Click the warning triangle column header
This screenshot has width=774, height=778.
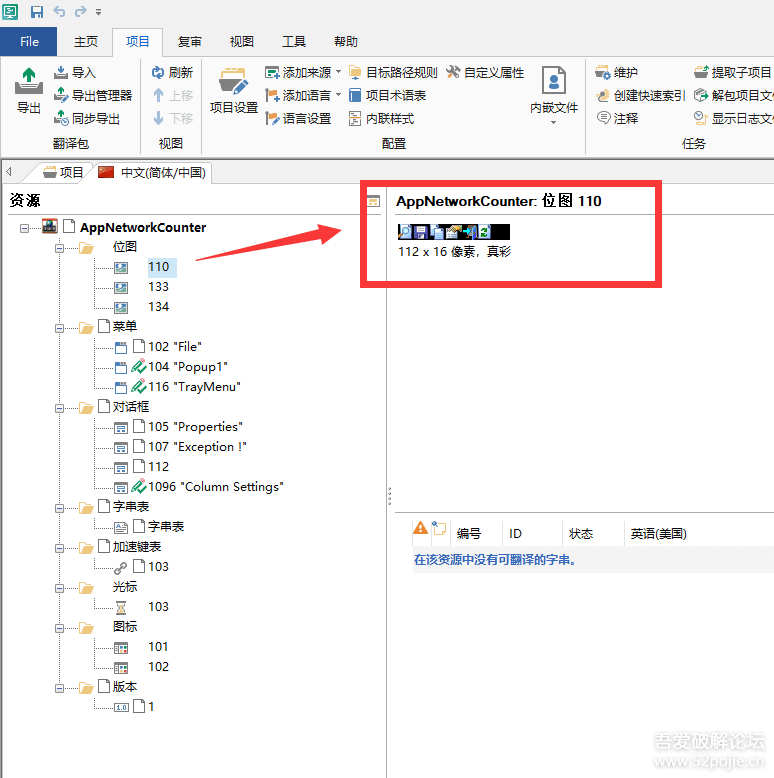[420, 528]
